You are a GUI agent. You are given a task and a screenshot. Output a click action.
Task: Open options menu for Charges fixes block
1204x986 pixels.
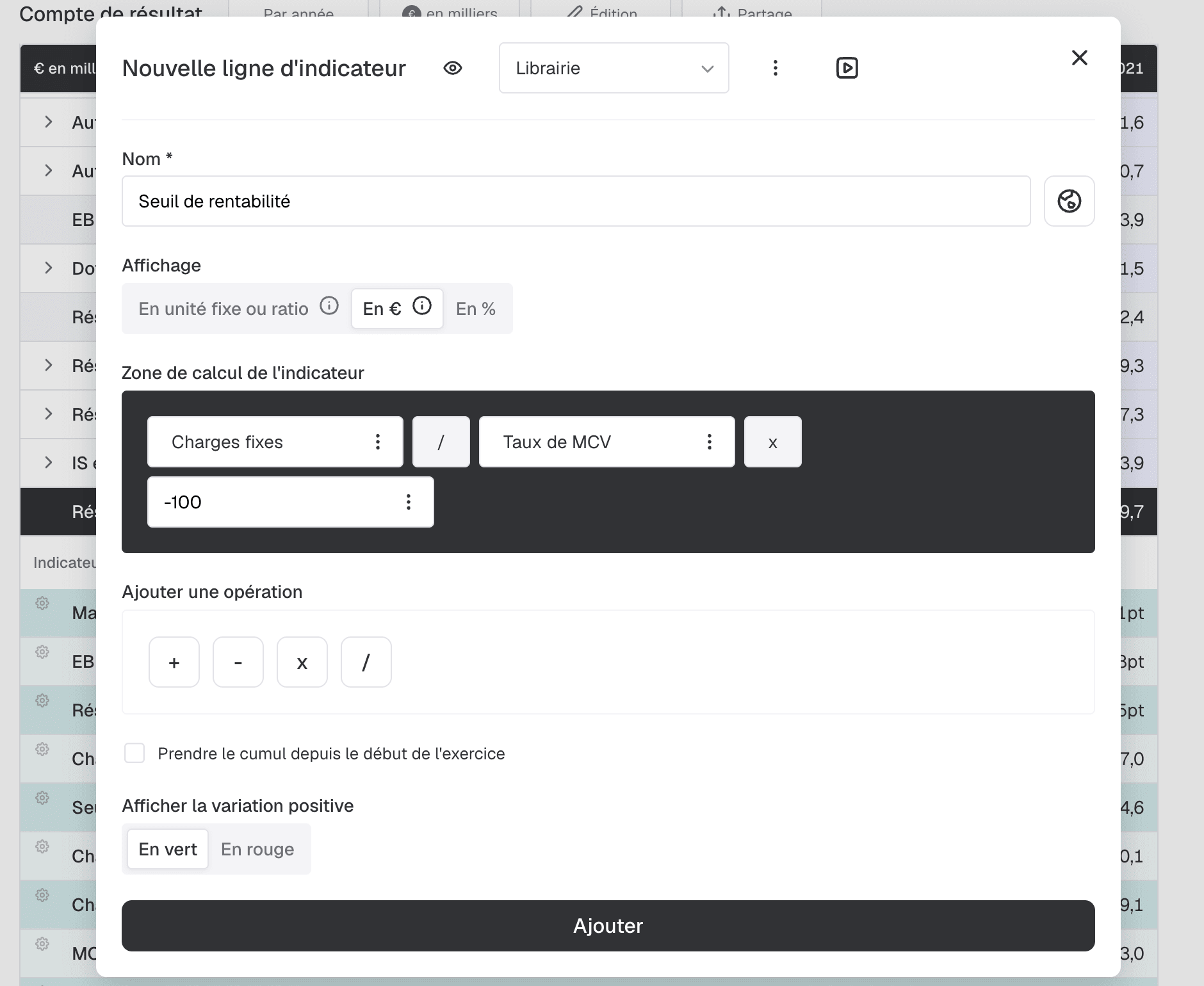[378, 442]
